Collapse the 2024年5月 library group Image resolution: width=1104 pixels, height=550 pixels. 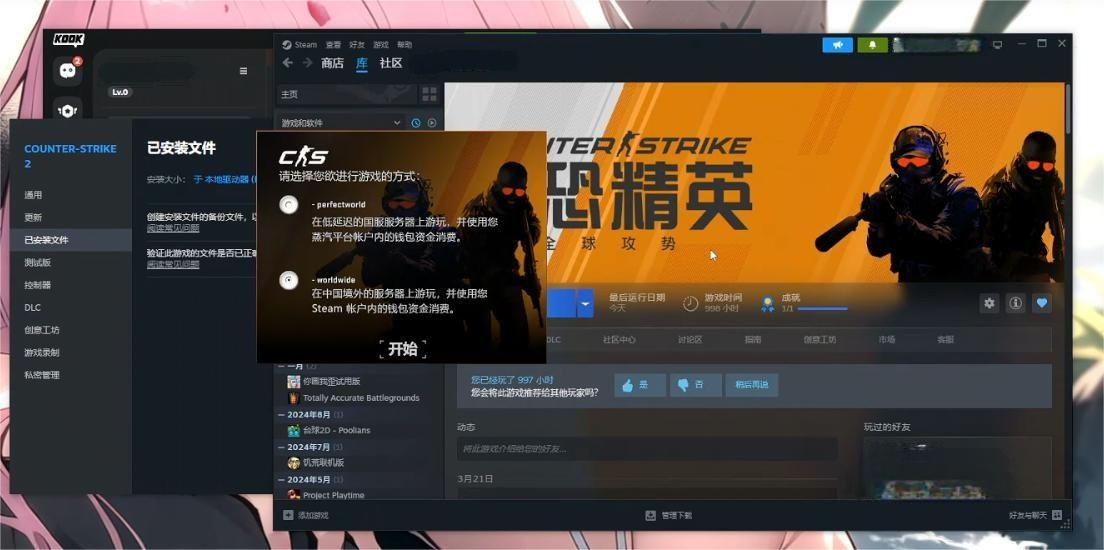282,480
